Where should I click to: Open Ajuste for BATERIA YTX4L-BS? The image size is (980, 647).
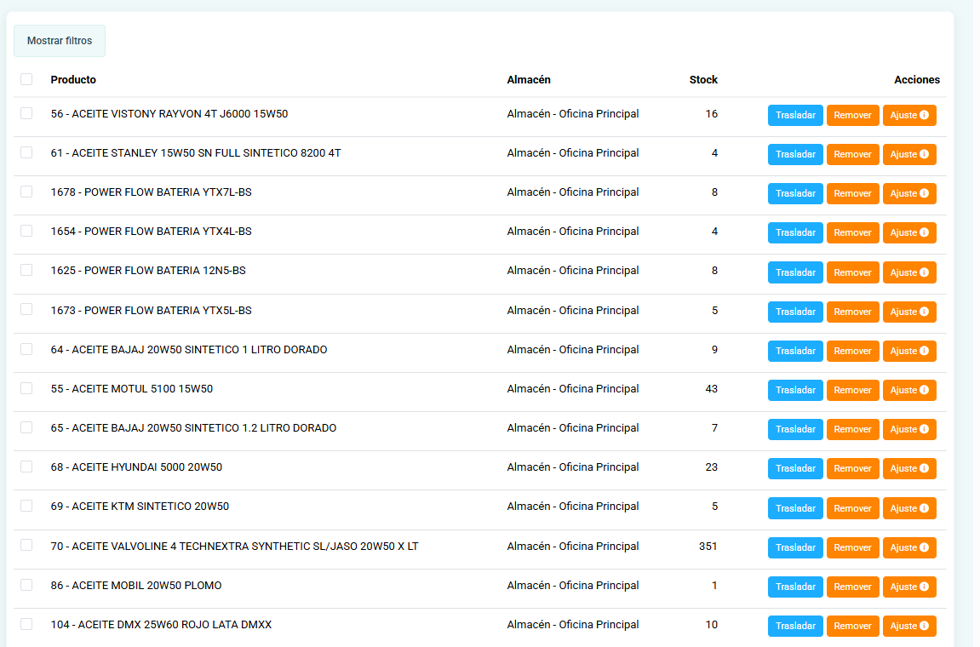909,233
